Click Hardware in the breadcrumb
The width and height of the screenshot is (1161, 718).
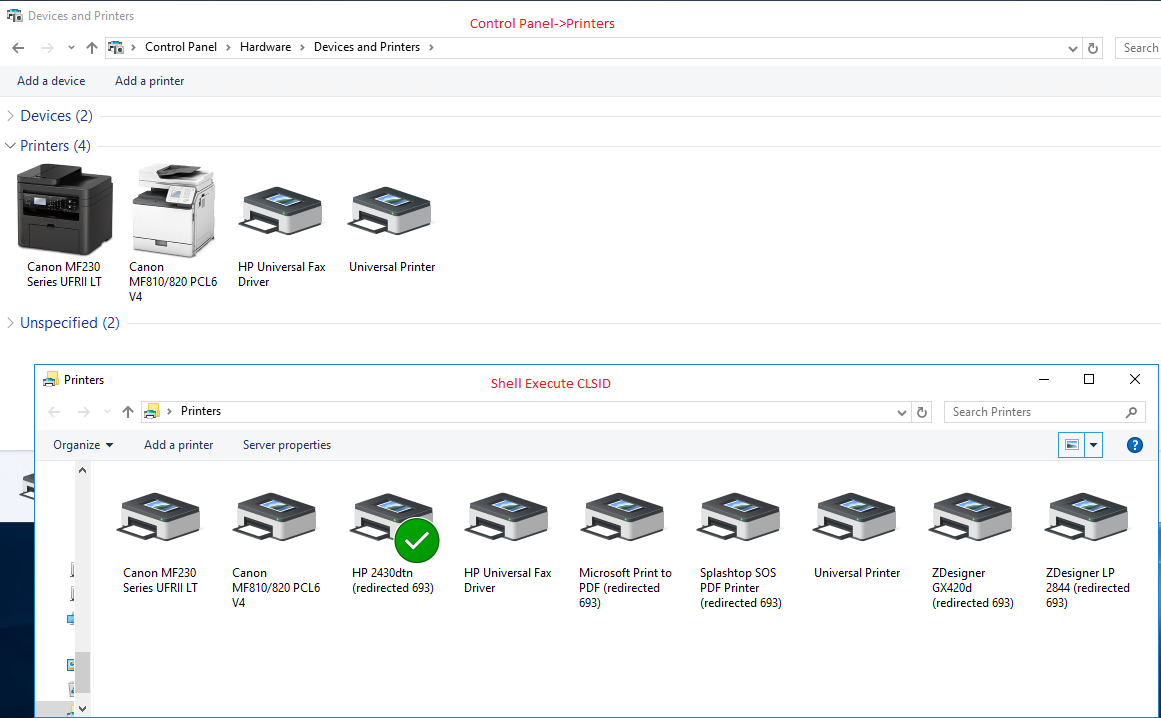click(x=265, y=47)
